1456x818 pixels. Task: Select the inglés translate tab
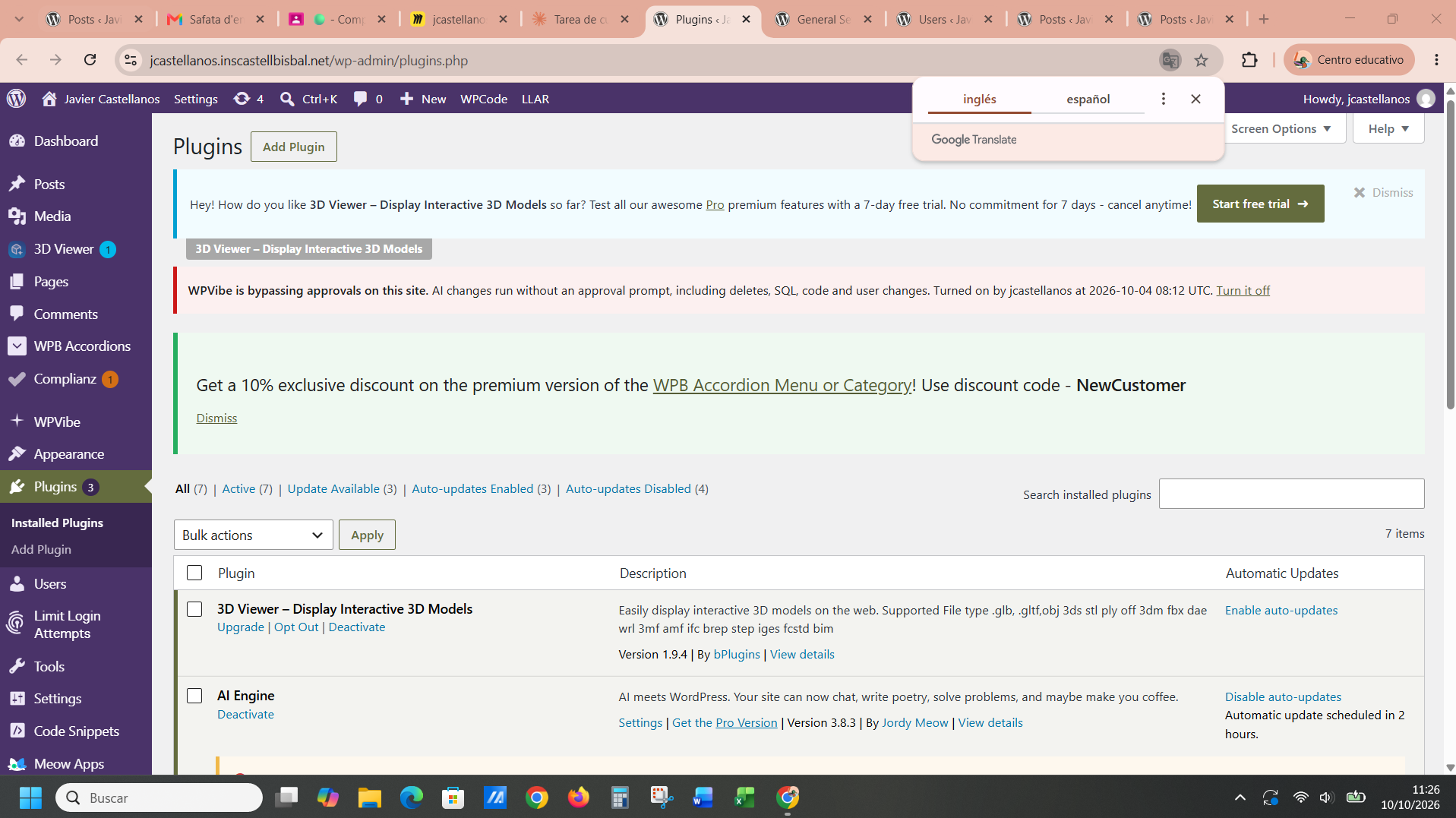[x=979, y=99]
